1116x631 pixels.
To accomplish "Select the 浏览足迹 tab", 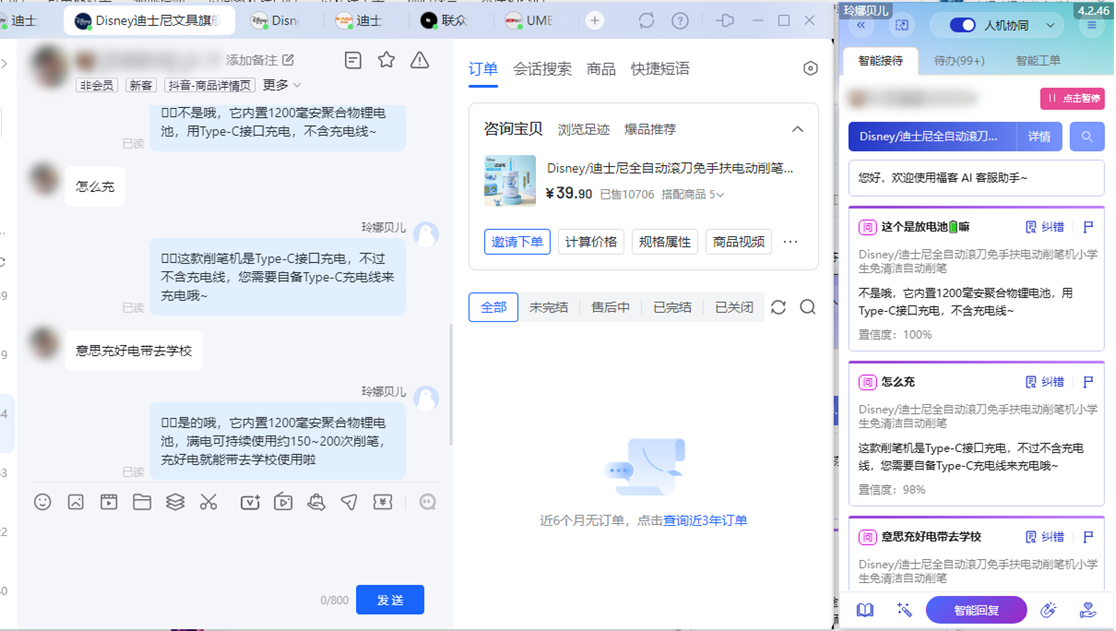I will 584,129.
